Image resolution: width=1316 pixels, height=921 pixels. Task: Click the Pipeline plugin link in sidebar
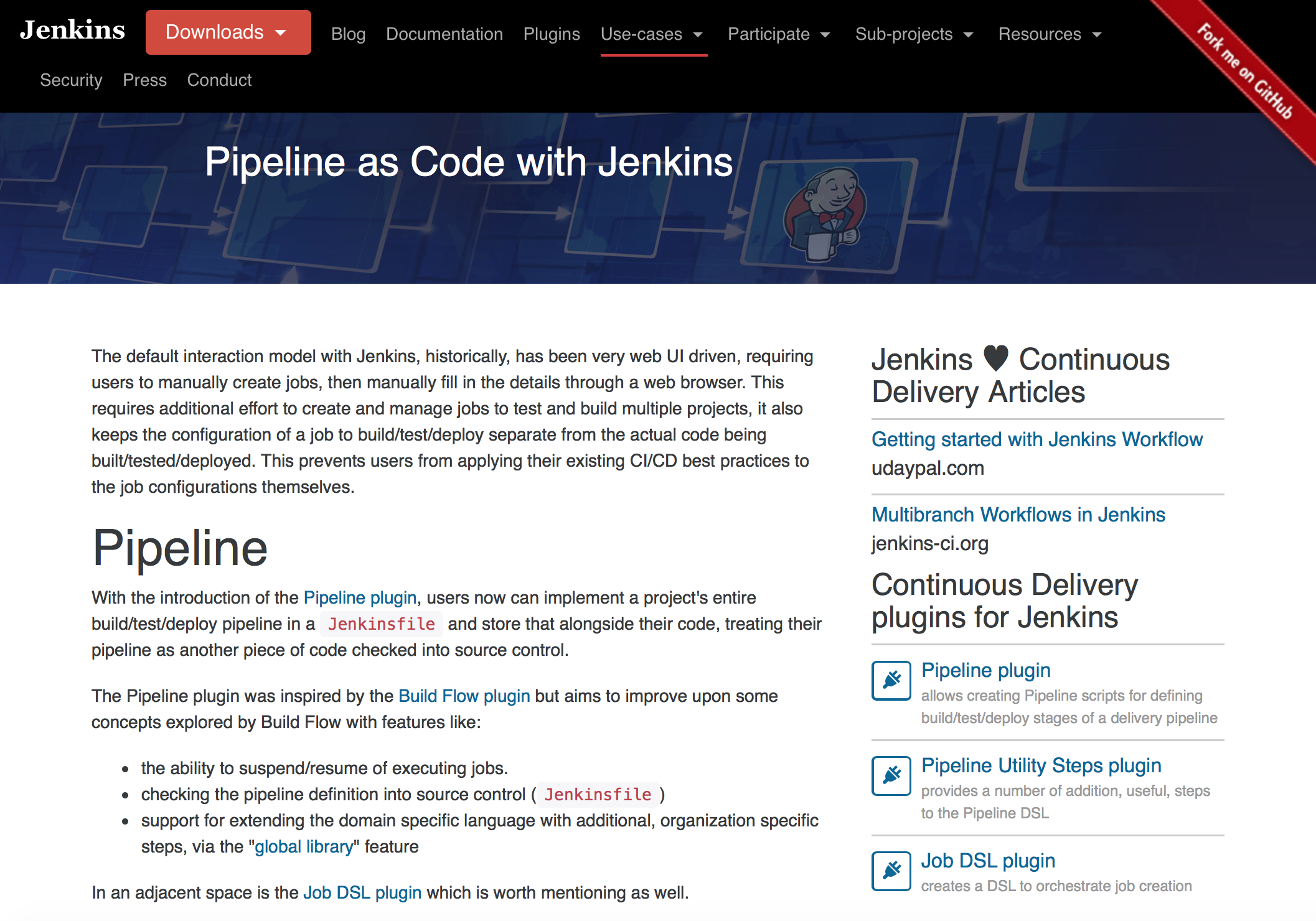click(984, 668)
